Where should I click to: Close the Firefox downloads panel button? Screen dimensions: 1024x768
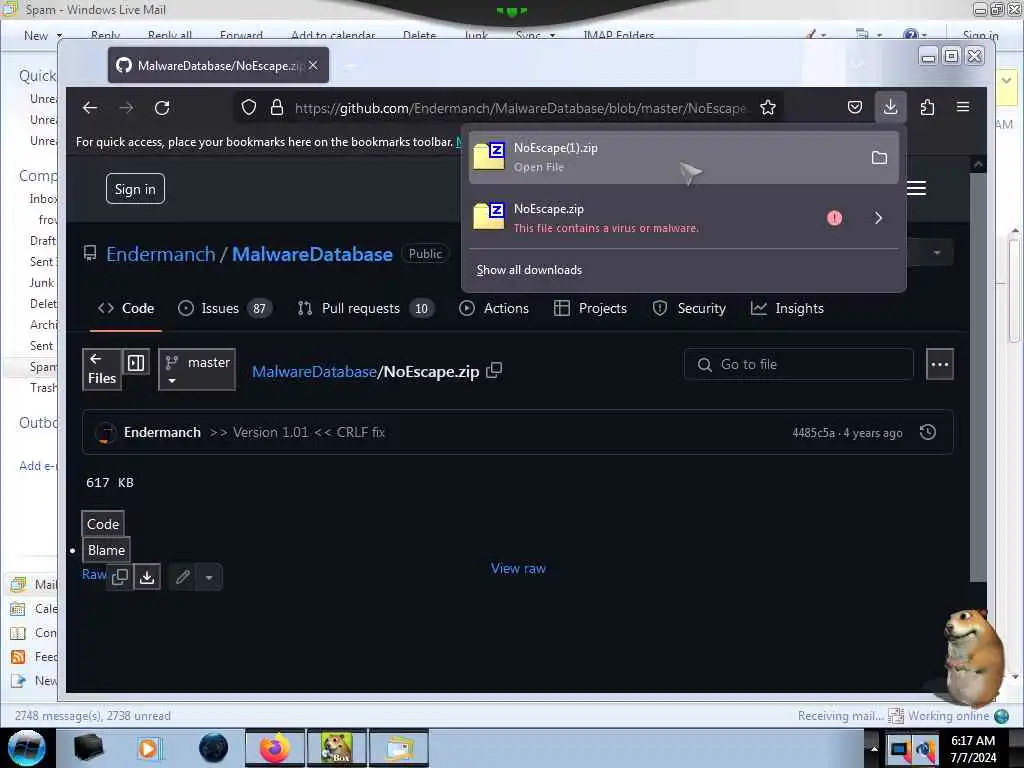(x=890, y=107)
